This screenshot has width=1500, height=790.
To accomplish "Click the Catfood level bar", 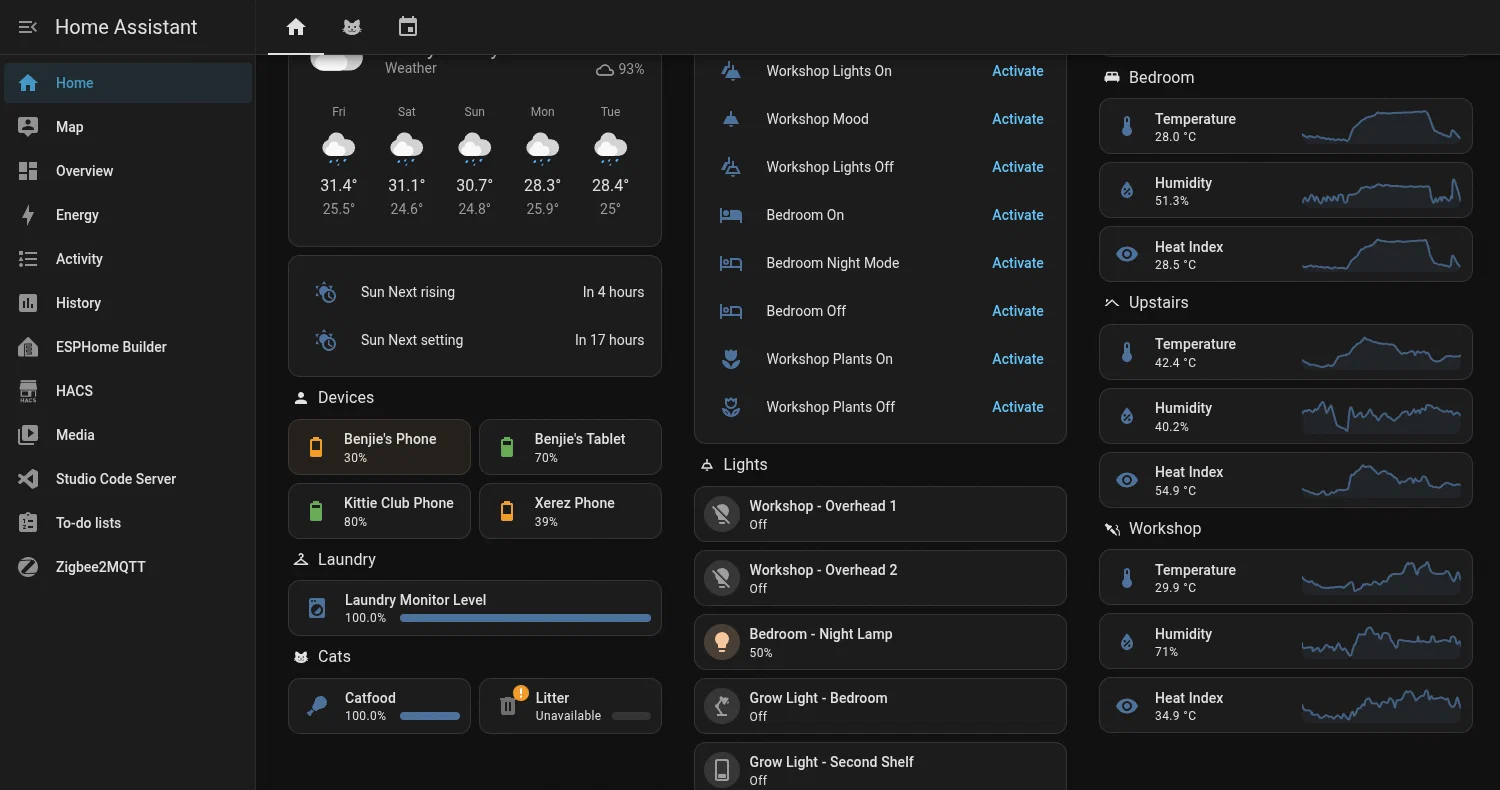I will coord(430,716).
